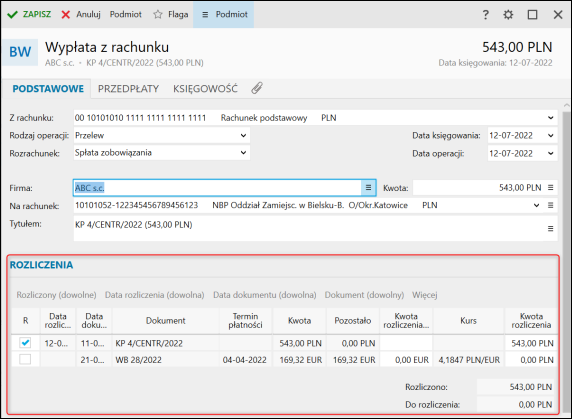Click the Więcej filter link

pyautogui.click(x=425, y=295)
